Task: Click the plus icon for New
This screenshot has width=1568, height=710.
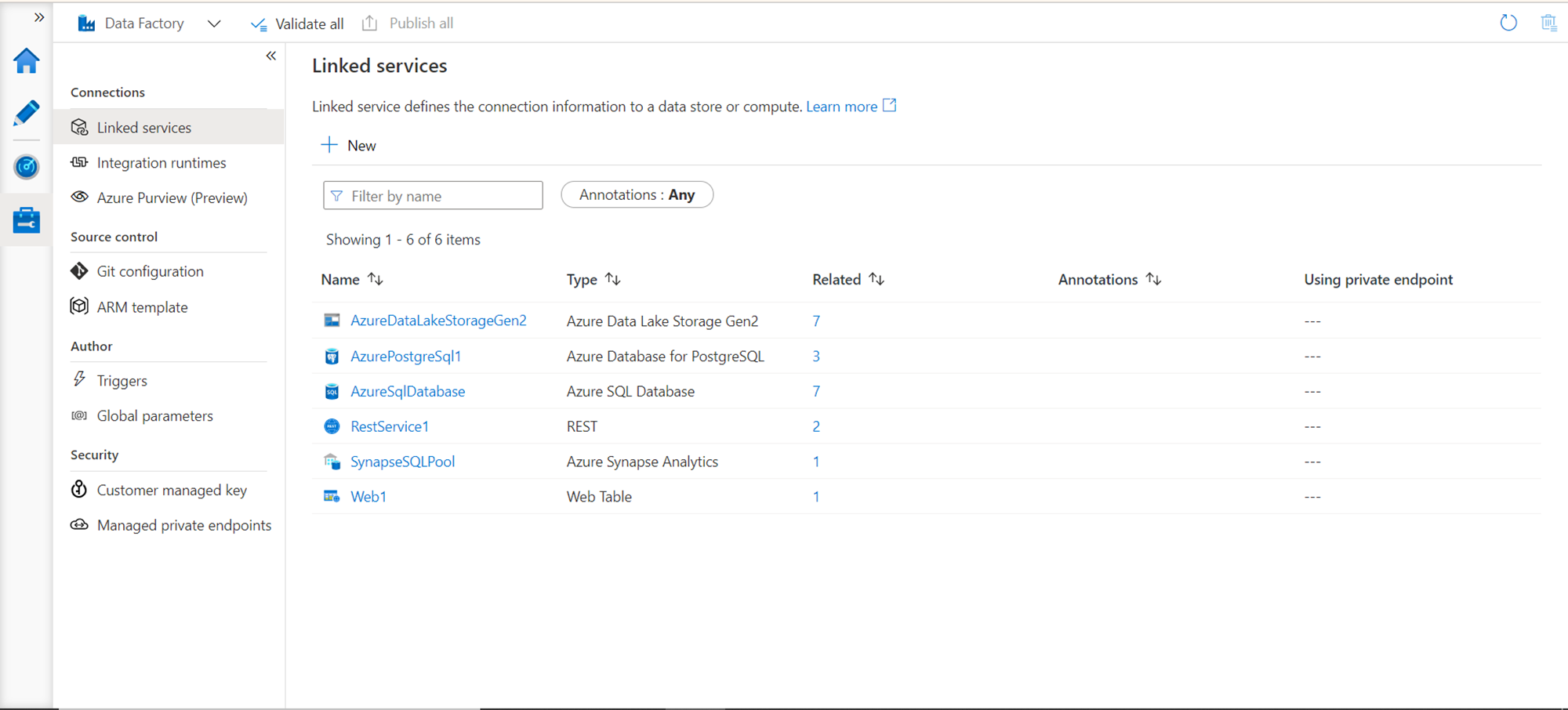Action: point(329,145)
